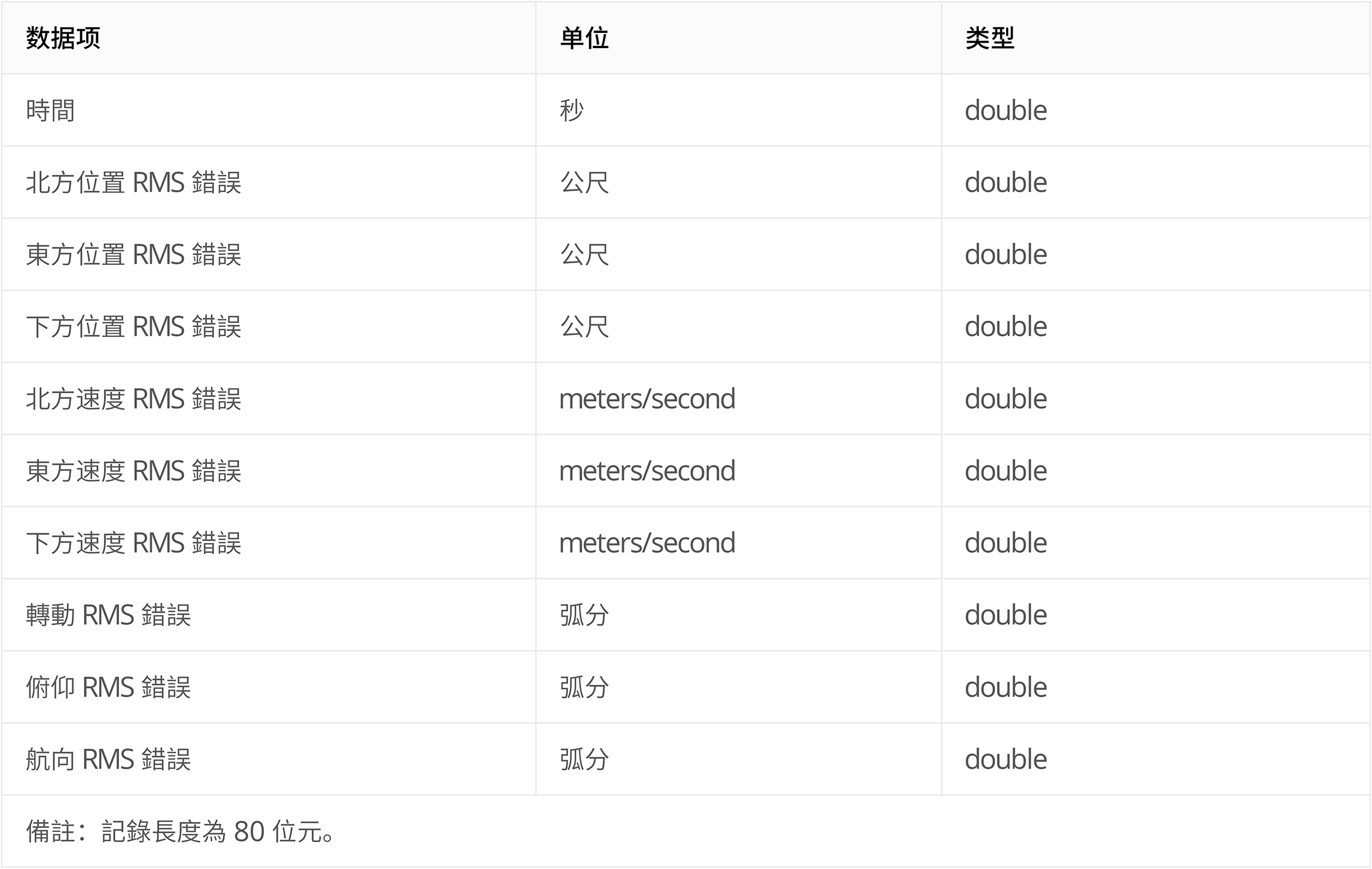This screenshot has height=869, width=1372.
Task: Click 公尺 unit for 東方位置 row
Action: coord(584,254)
